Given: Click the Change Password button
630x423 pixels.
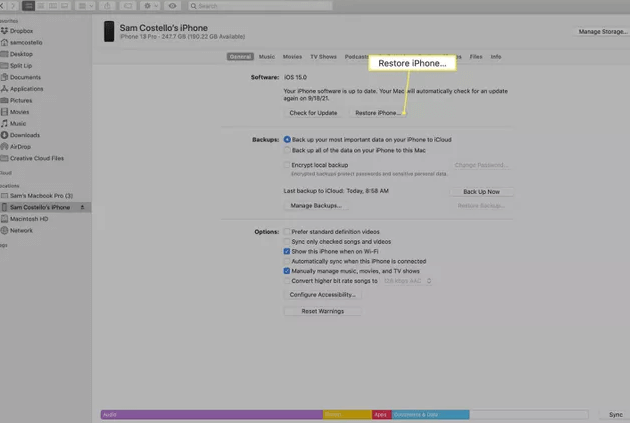Looking at the screenshot, I should click(x=481, y=165).
